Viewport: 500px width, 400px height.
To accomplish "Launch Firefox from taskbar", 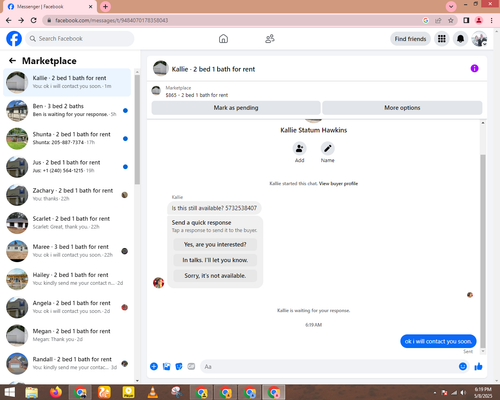I will (x=56, y=392).
